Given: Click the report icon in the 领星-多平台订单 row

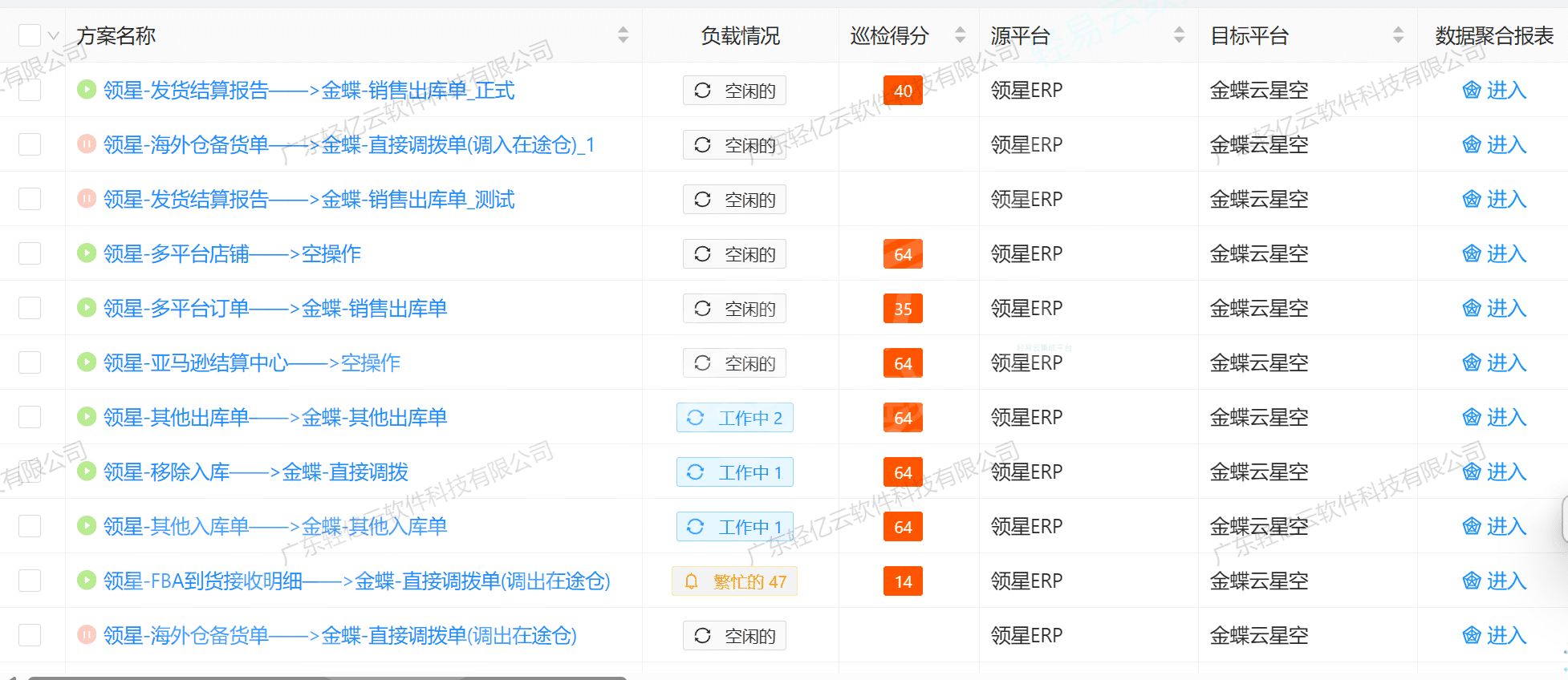Looking at the screenshot, I should [1471, 308].
